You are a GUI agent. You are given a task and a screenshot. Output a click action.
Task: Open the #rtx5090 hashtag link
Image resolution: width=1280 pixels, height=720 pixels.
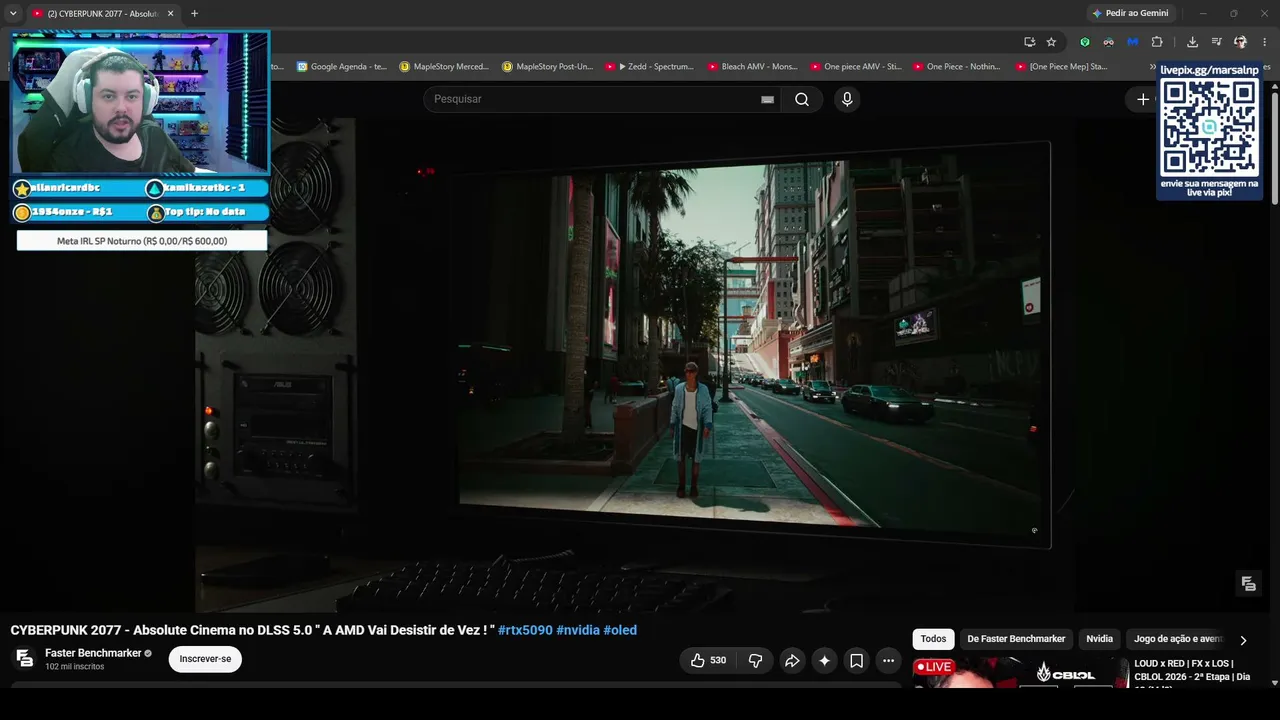pos(525,630)
